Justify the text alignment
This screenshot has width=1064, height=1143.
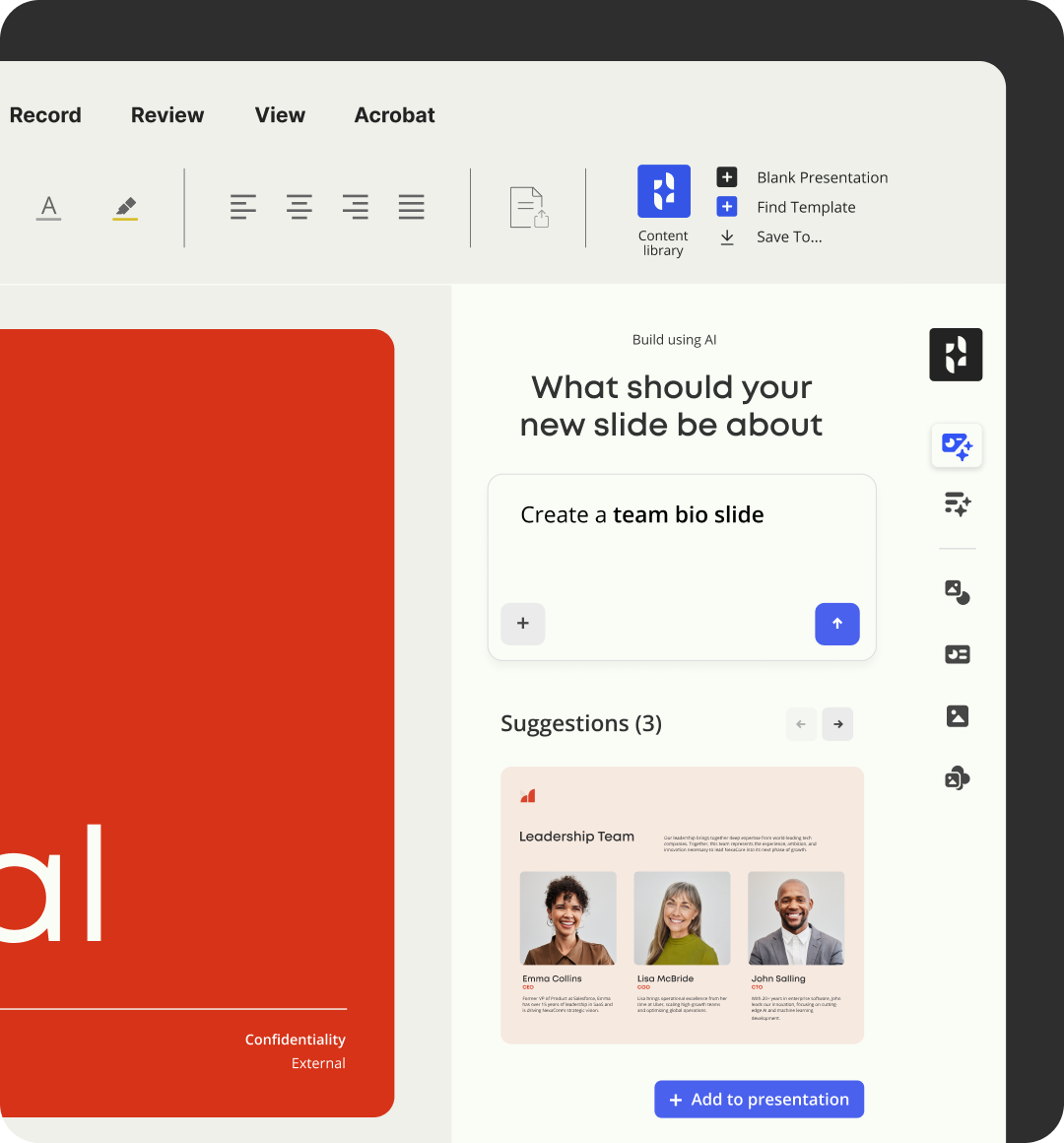tap(412, 207)
